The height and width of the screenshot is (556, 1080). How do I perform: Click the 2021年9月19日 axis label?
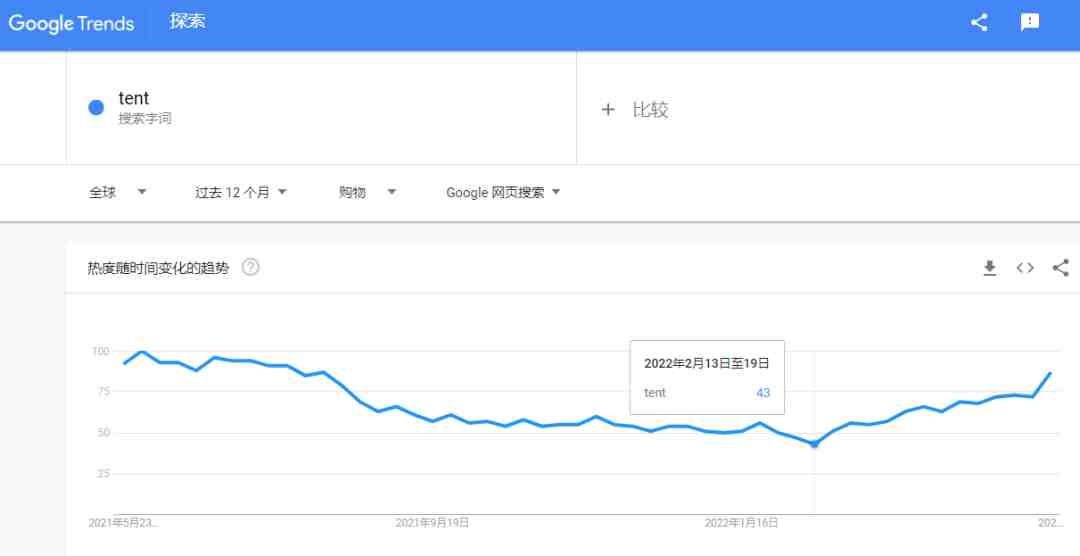433,523
